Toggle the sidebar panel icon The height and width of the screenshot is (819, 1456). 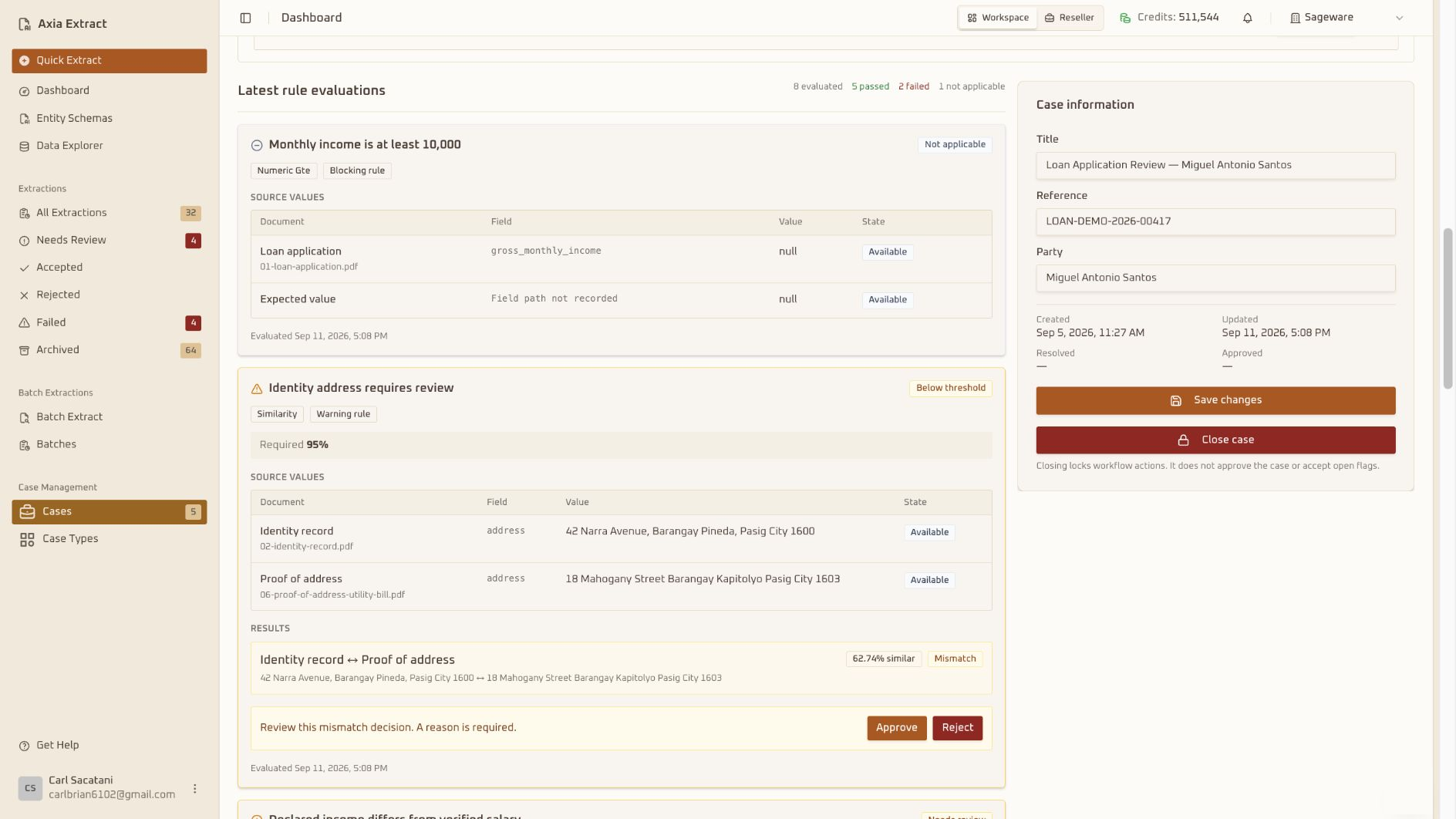[245, 18]
